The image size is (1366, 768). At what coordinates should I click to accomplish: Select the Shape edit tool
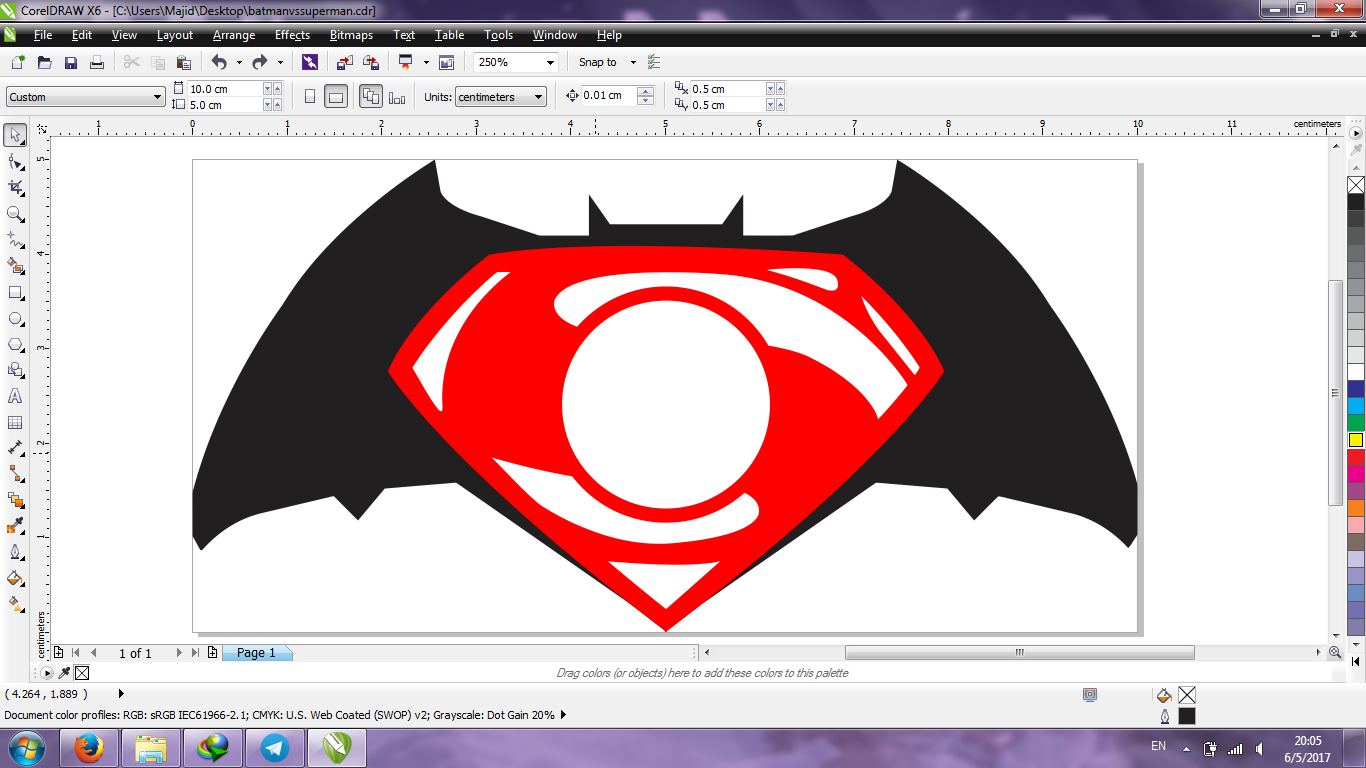click(x=15, y=161)
